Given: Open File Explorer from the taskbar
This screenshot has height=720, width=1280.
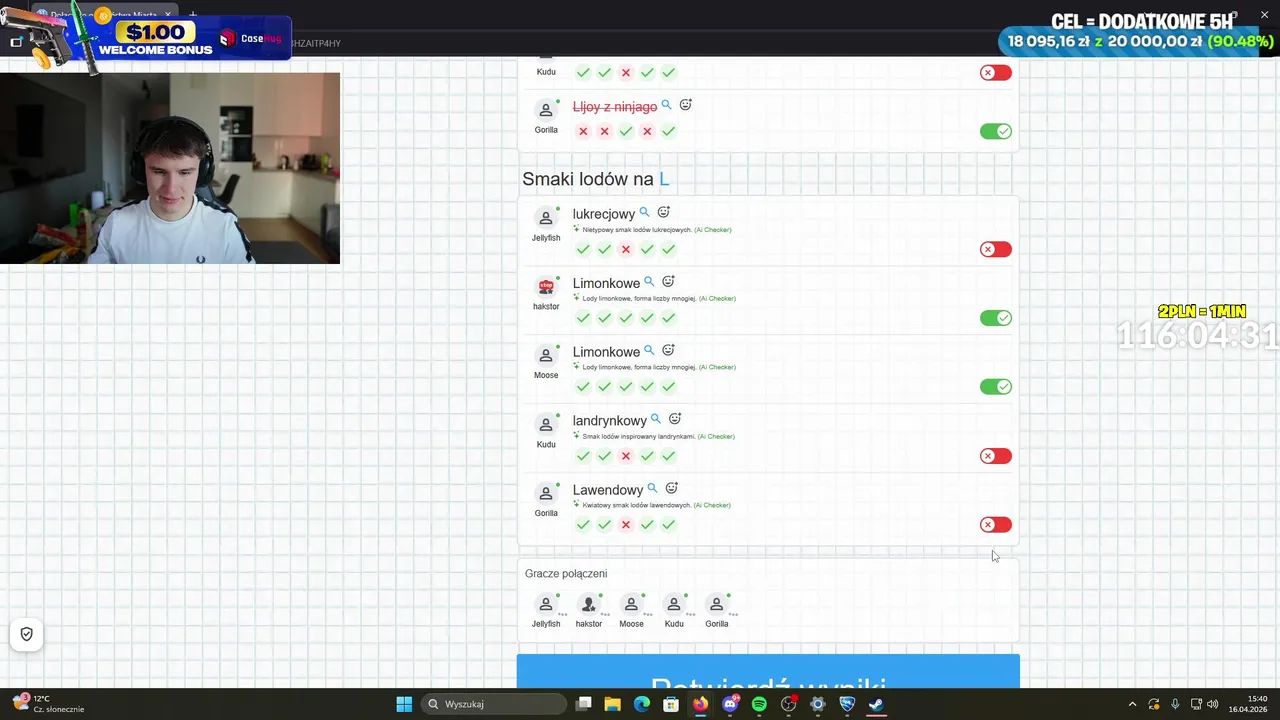Looking at the screenshot, I should pyautogui.click(x=613, y=704).
